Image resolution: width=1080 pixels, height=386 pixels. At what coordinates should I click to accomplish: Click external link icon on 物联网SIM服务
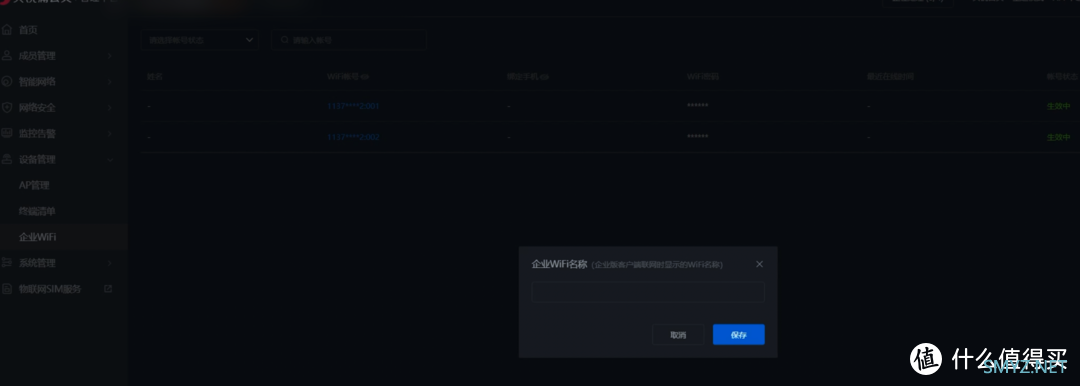click(x=107, y=288)
